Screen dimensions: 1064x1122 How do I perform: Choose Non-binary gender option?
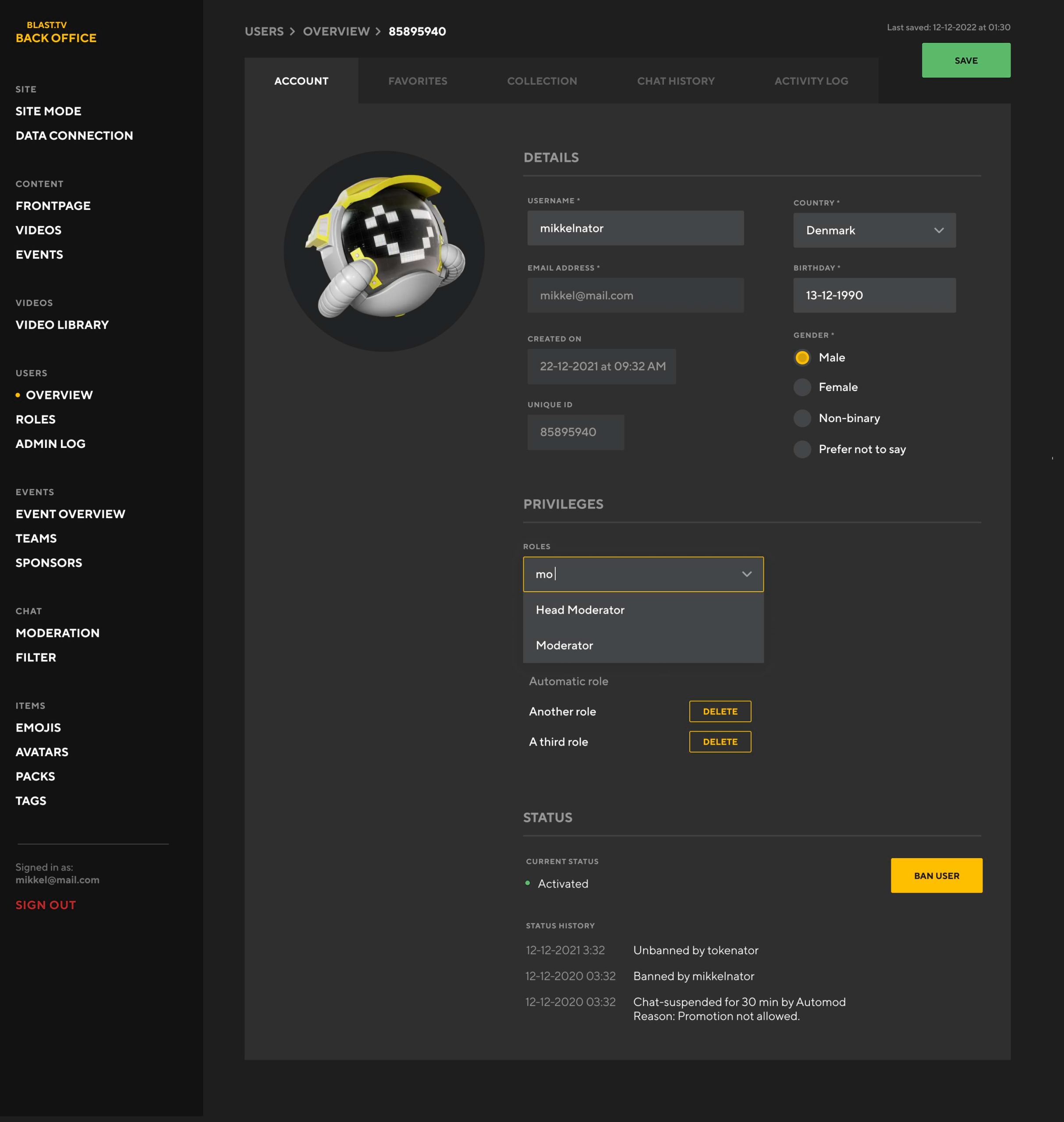pyautogui.click(x=802, y=419)
